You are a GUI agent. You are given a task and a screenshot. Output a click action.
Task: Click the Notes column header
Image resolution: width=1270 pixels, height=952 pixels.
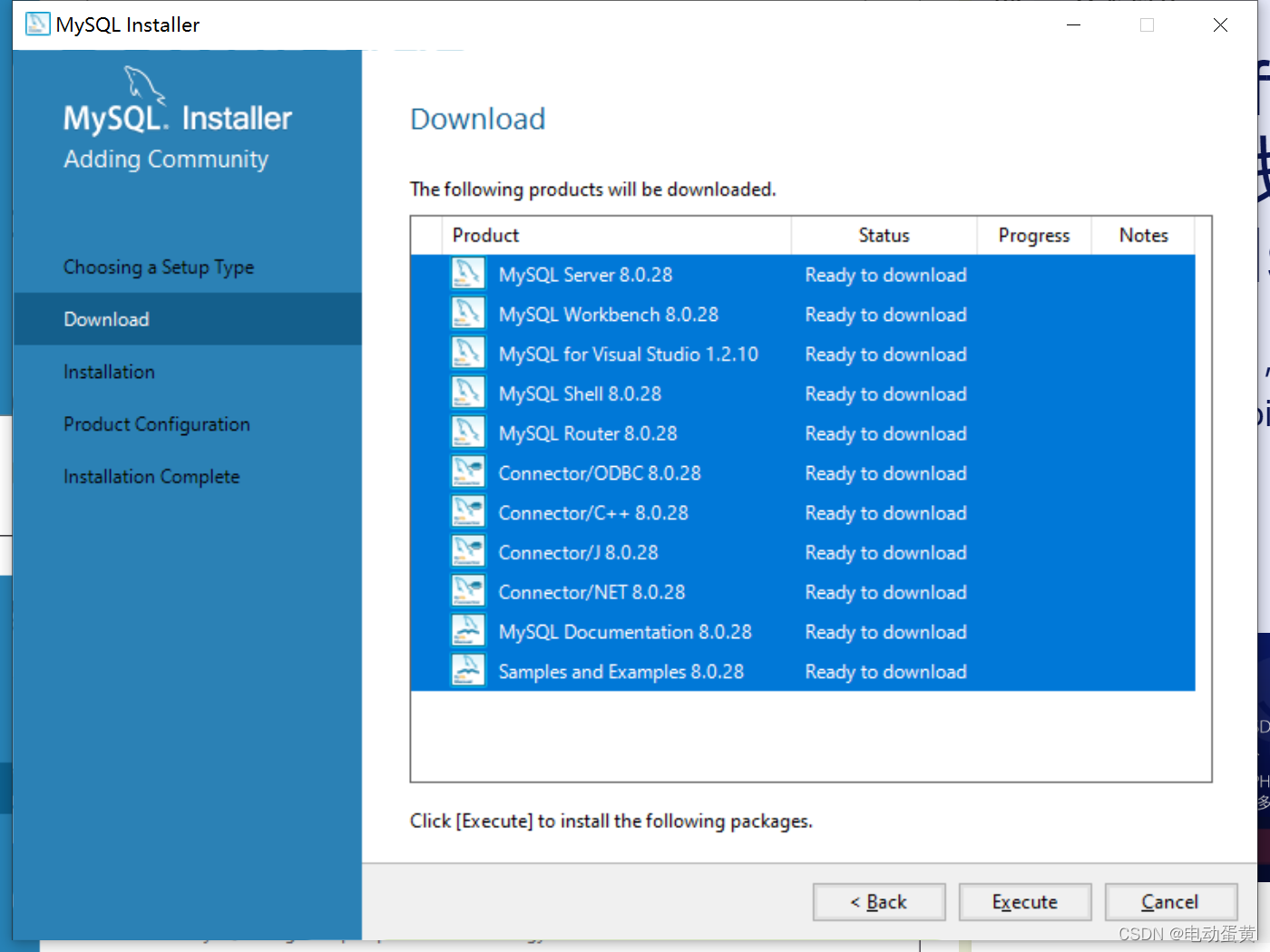click(1143, 236)
